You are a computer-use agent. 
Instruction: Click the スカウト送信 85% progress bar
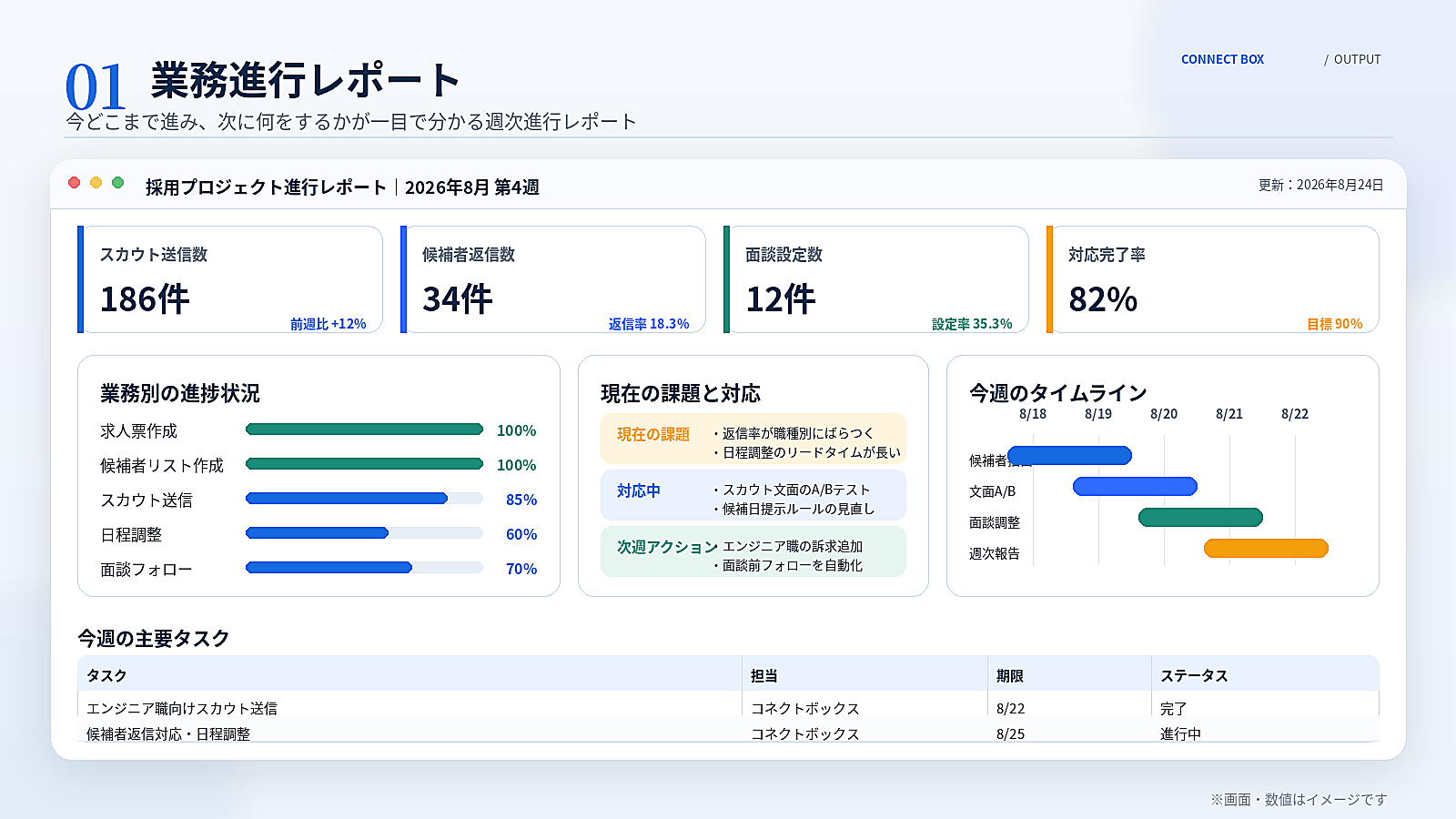click(x=364, y=499)
